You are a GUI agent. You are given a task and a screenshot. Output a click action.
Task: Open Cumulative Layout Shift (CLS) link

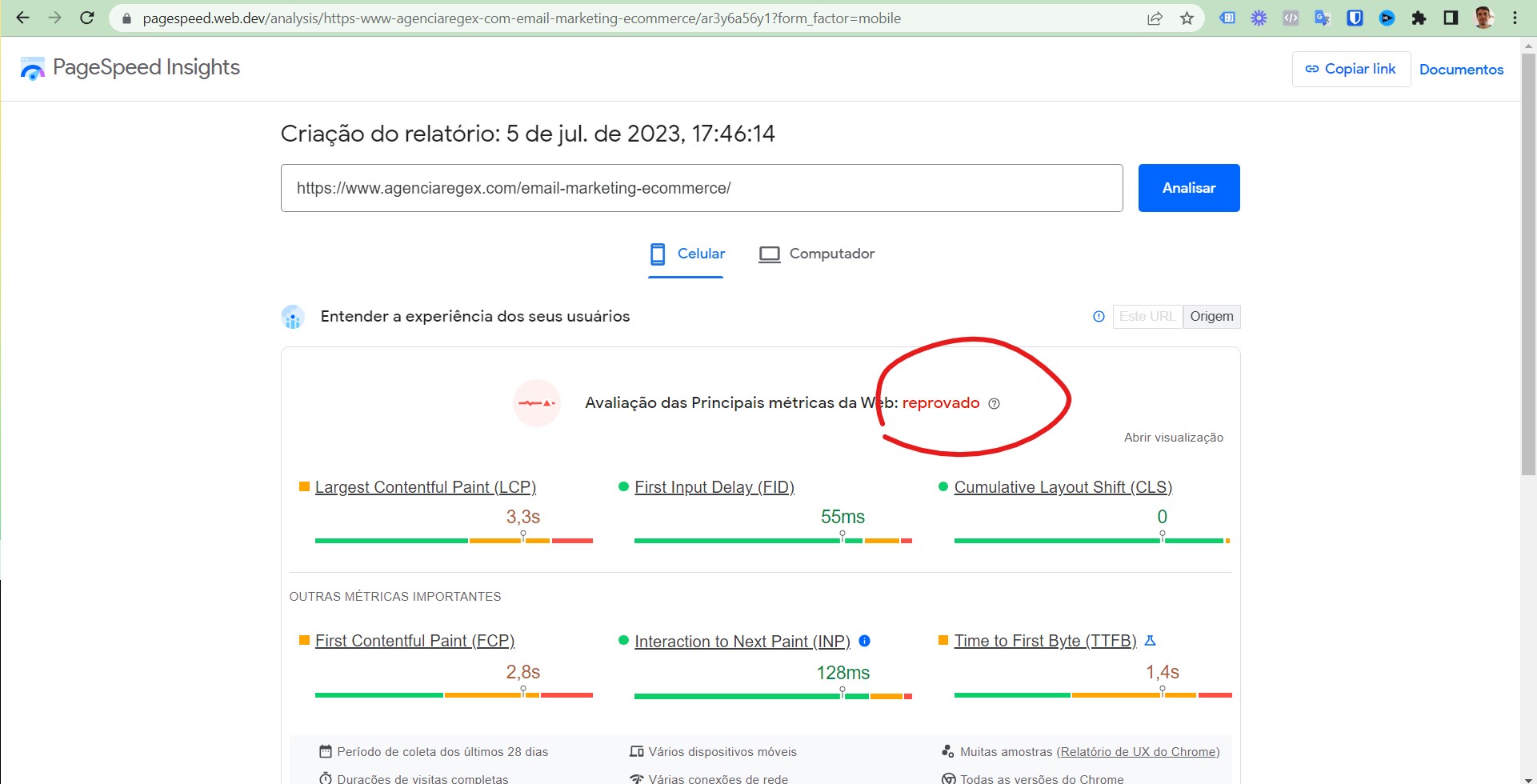1063,487
